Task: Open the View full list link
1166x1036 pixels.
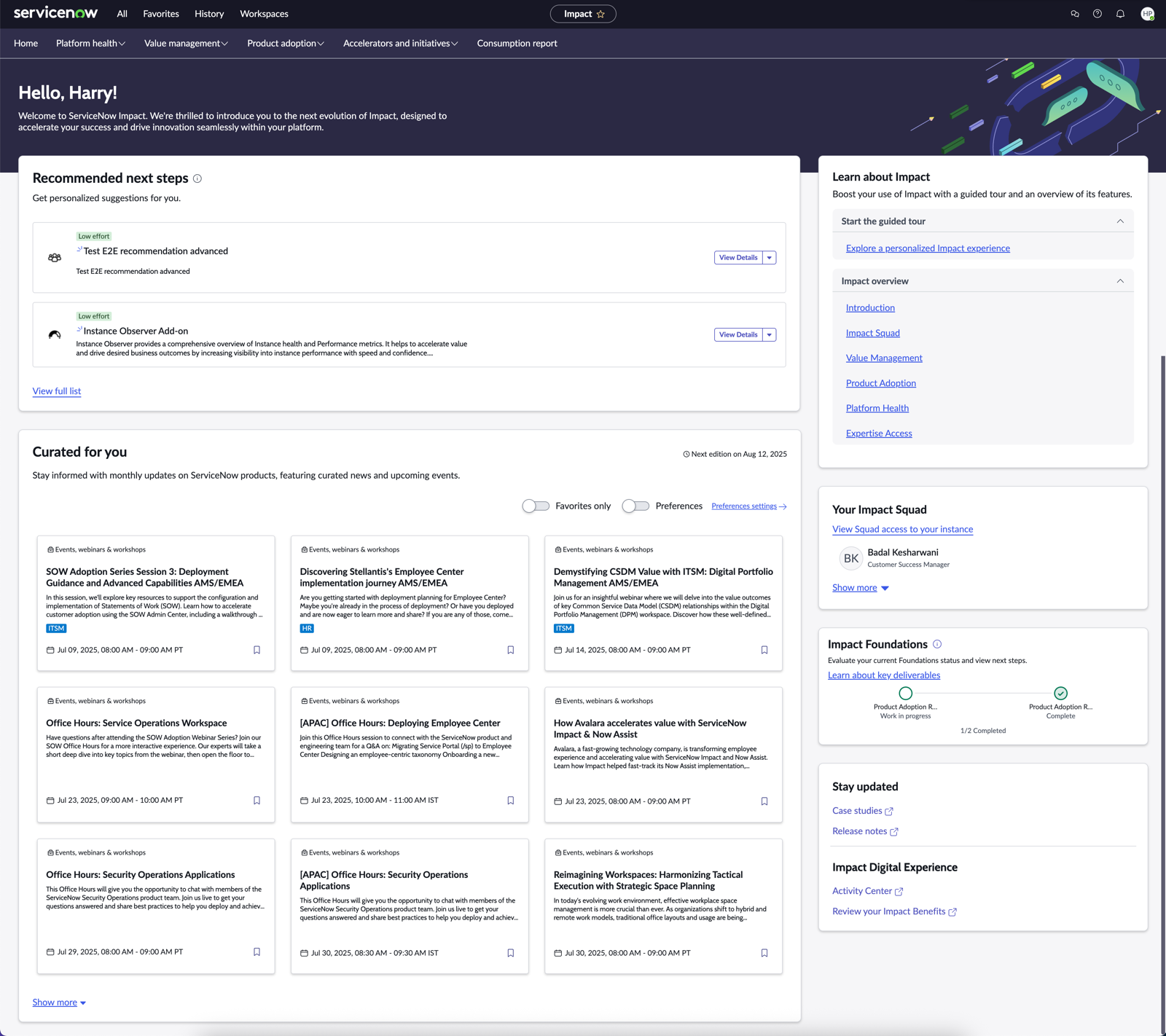Action: click(57, 391)
